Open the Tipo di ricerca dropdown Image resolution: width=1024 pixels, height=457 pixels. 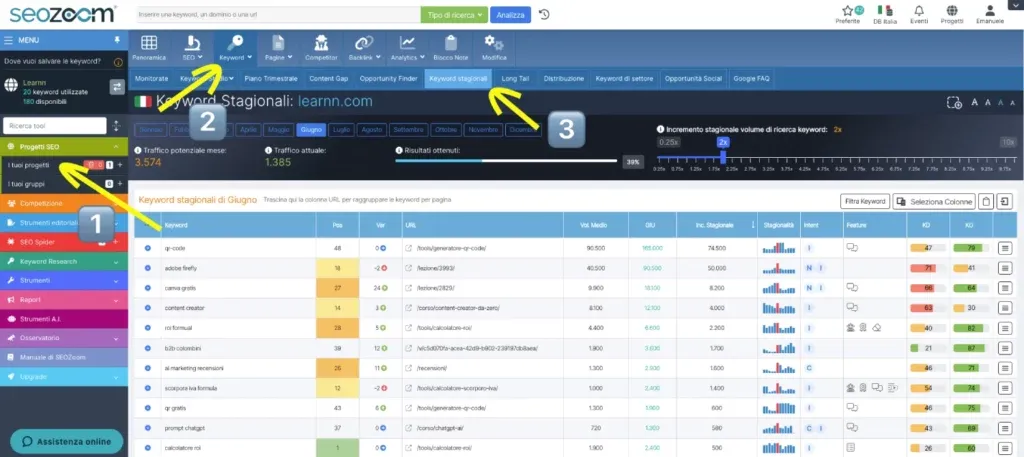455,14
